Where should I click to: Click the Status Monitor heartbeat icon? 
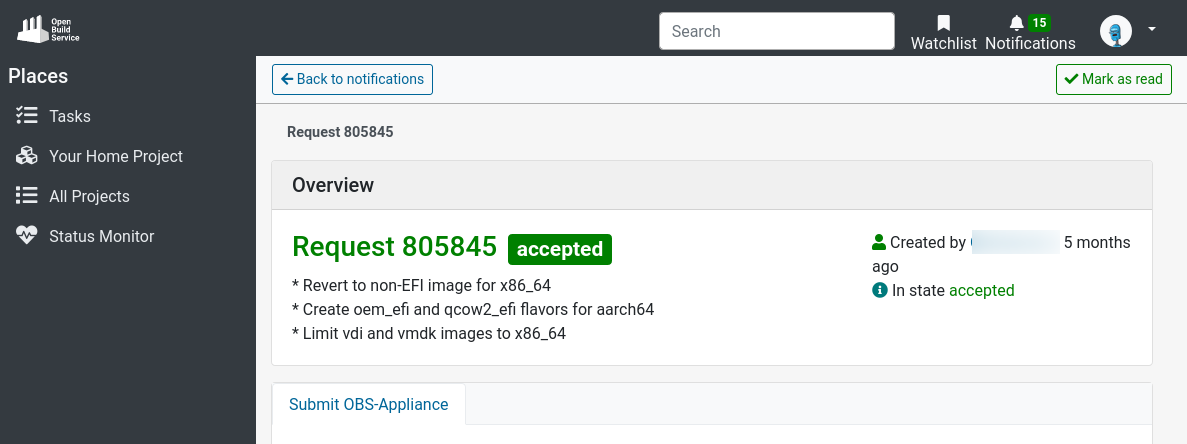pyautogui.click(x=27, y=236)
